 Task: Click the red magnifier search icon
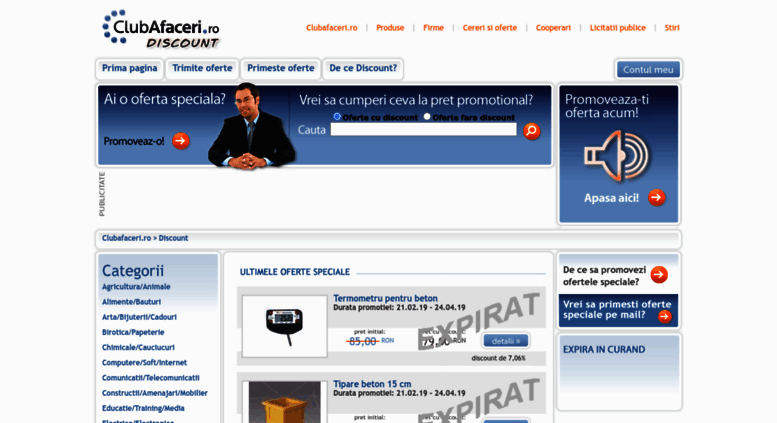[x=532, y=131]
